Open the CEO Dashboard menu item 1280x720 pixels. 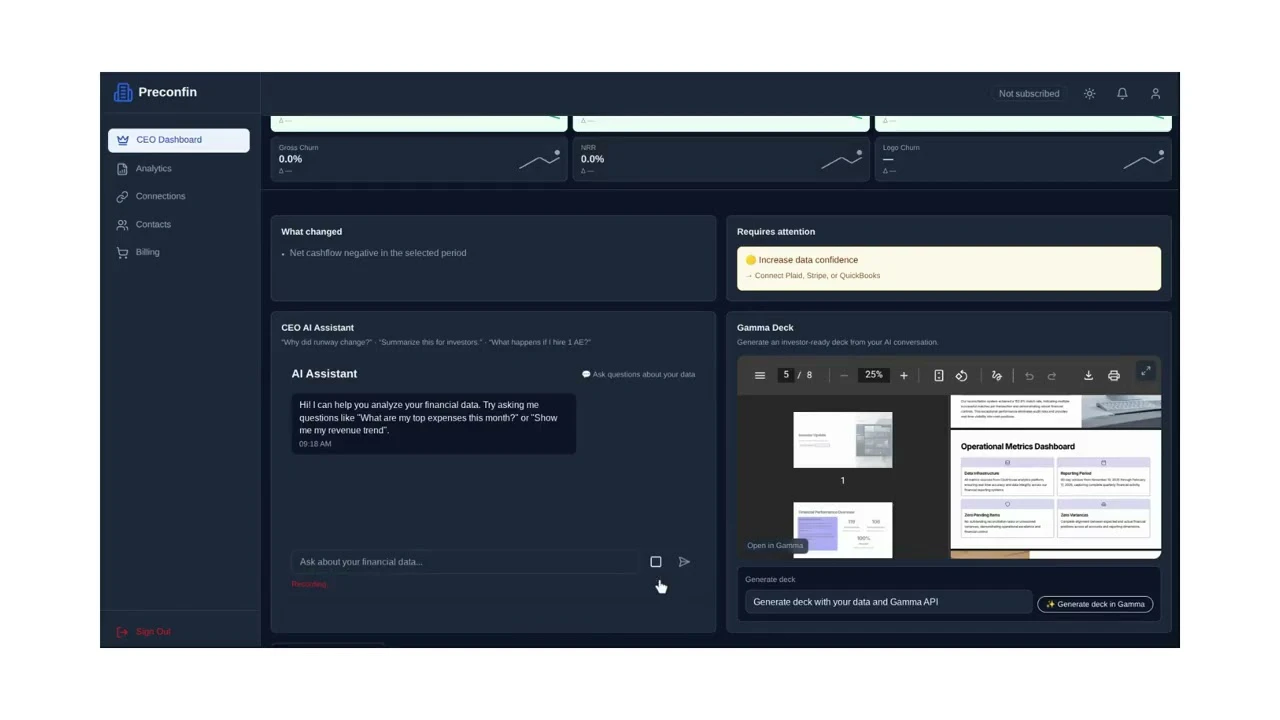[179, 140]
